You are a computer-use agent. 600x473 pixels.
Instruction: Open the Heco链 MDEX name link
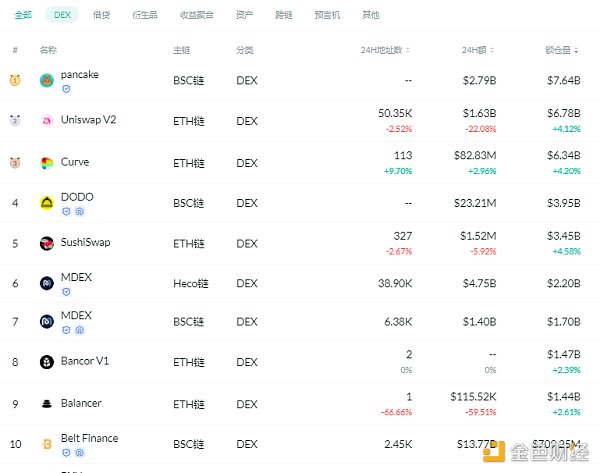75,277
